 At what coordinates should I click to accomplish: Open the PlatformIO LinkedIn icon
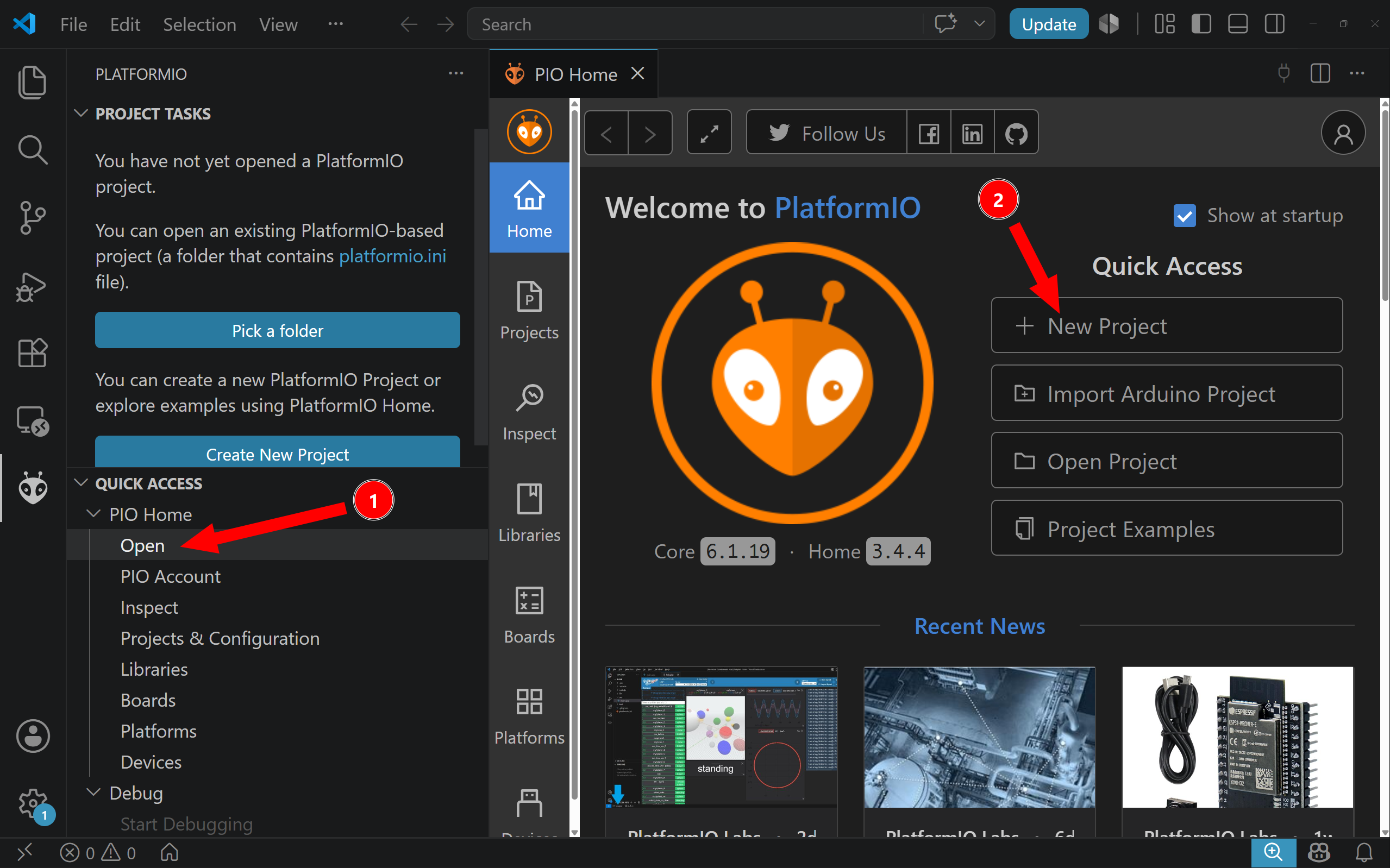point(972,133)
